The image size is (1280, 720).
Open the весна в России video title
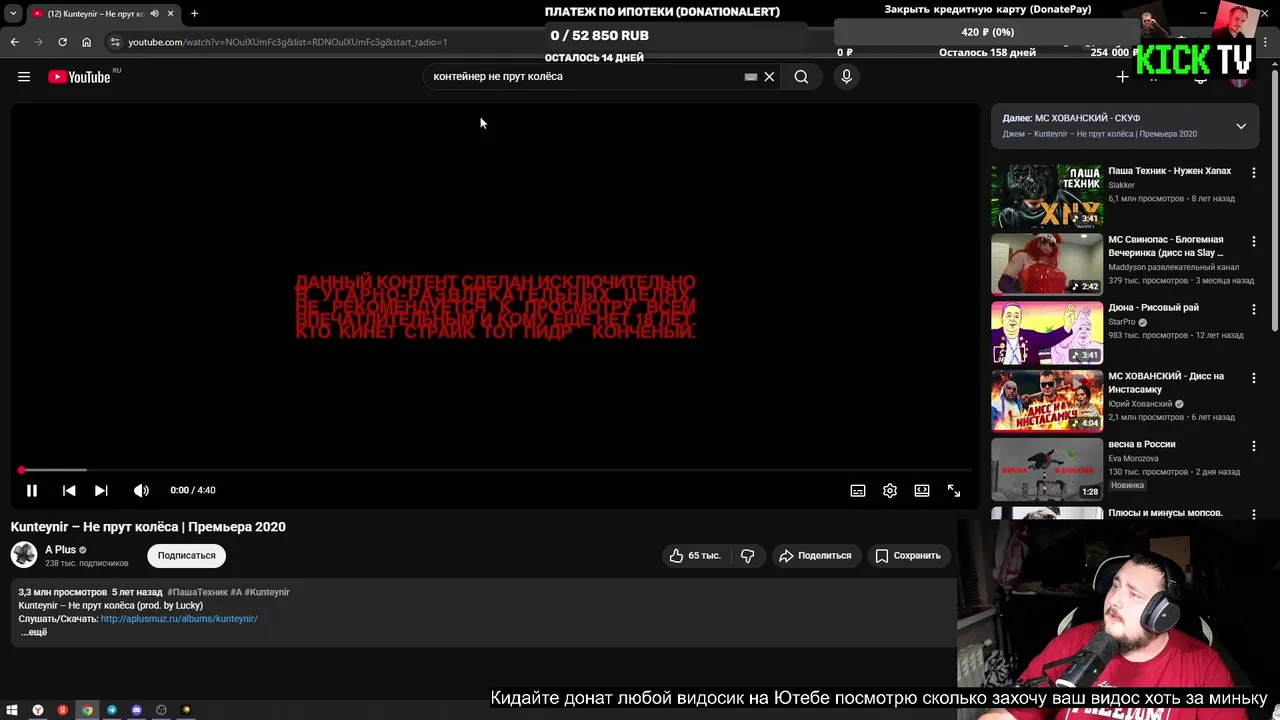[1141, 444]
